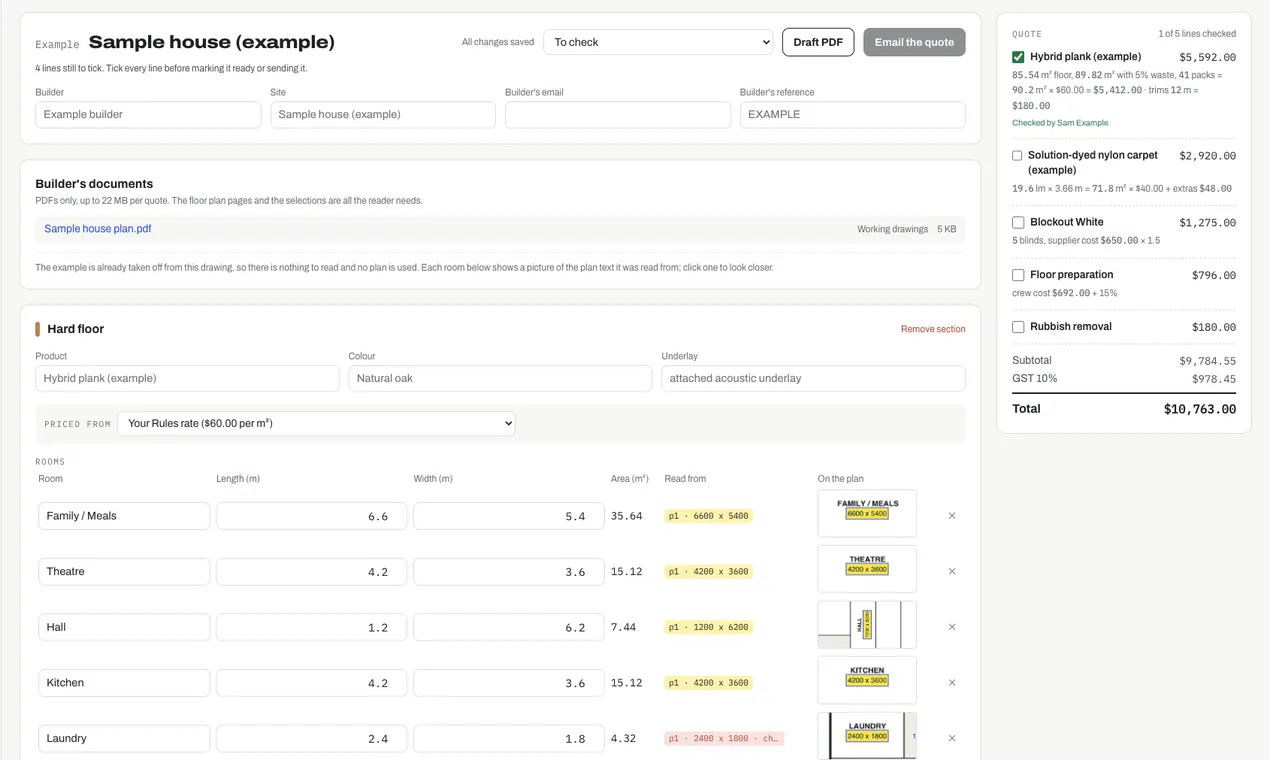Remove the Hard floor section

click(933, 329)
